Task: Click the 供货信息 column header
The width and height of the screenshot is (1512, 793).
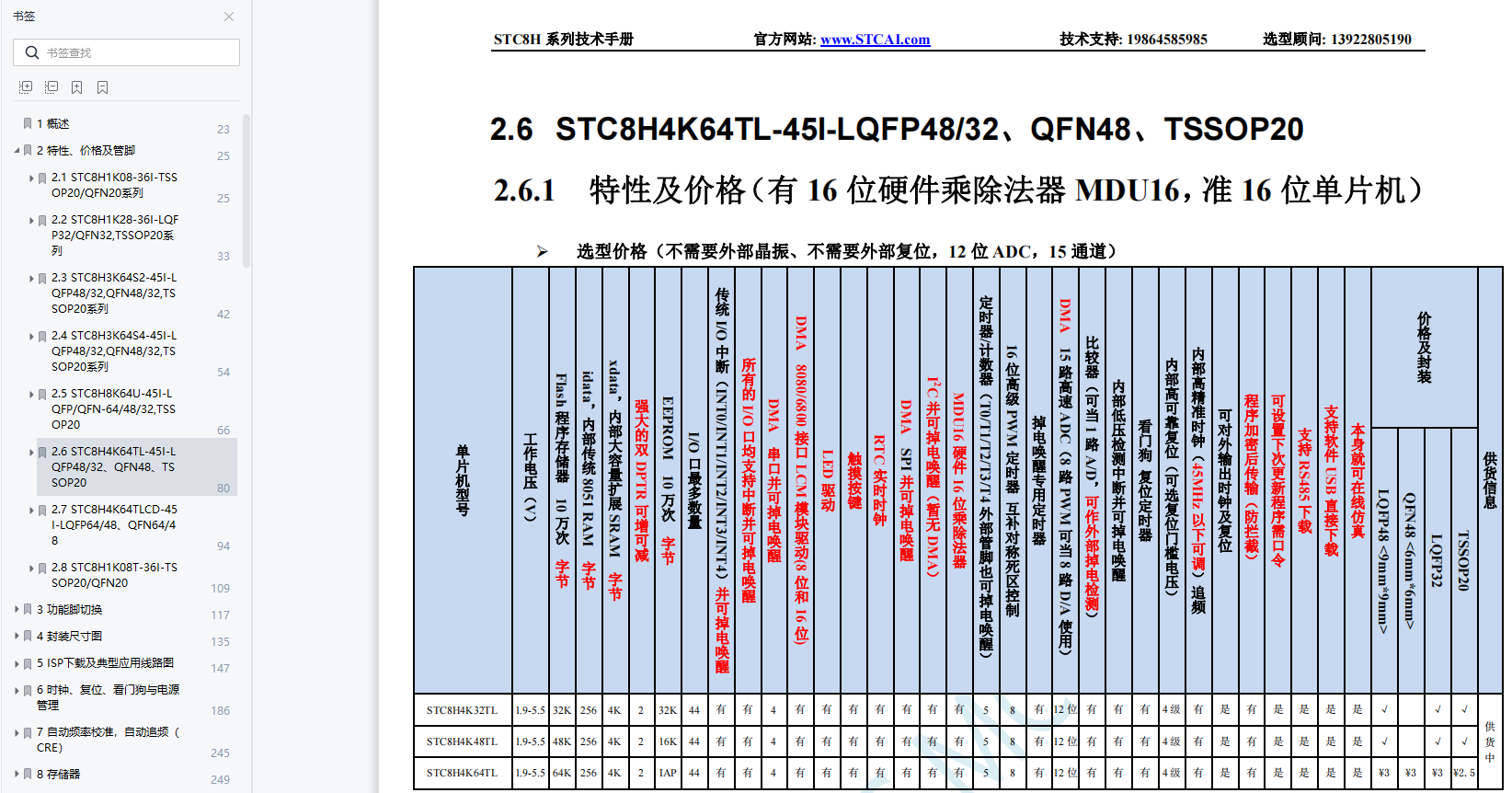Action: pos(1490,480)
